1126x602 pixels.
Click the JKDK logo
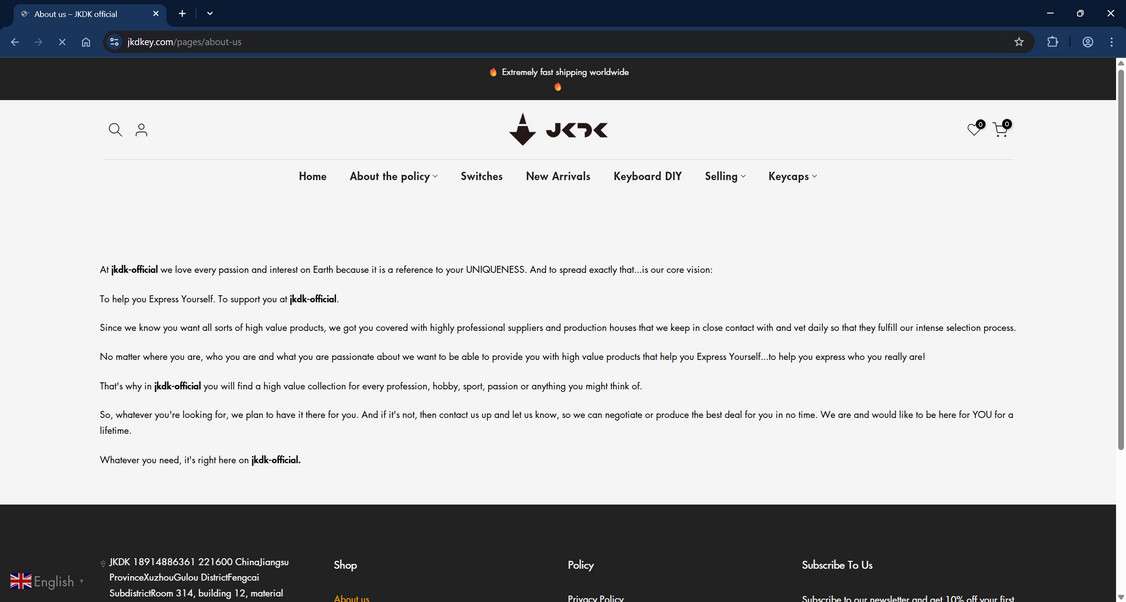[558, 129]
